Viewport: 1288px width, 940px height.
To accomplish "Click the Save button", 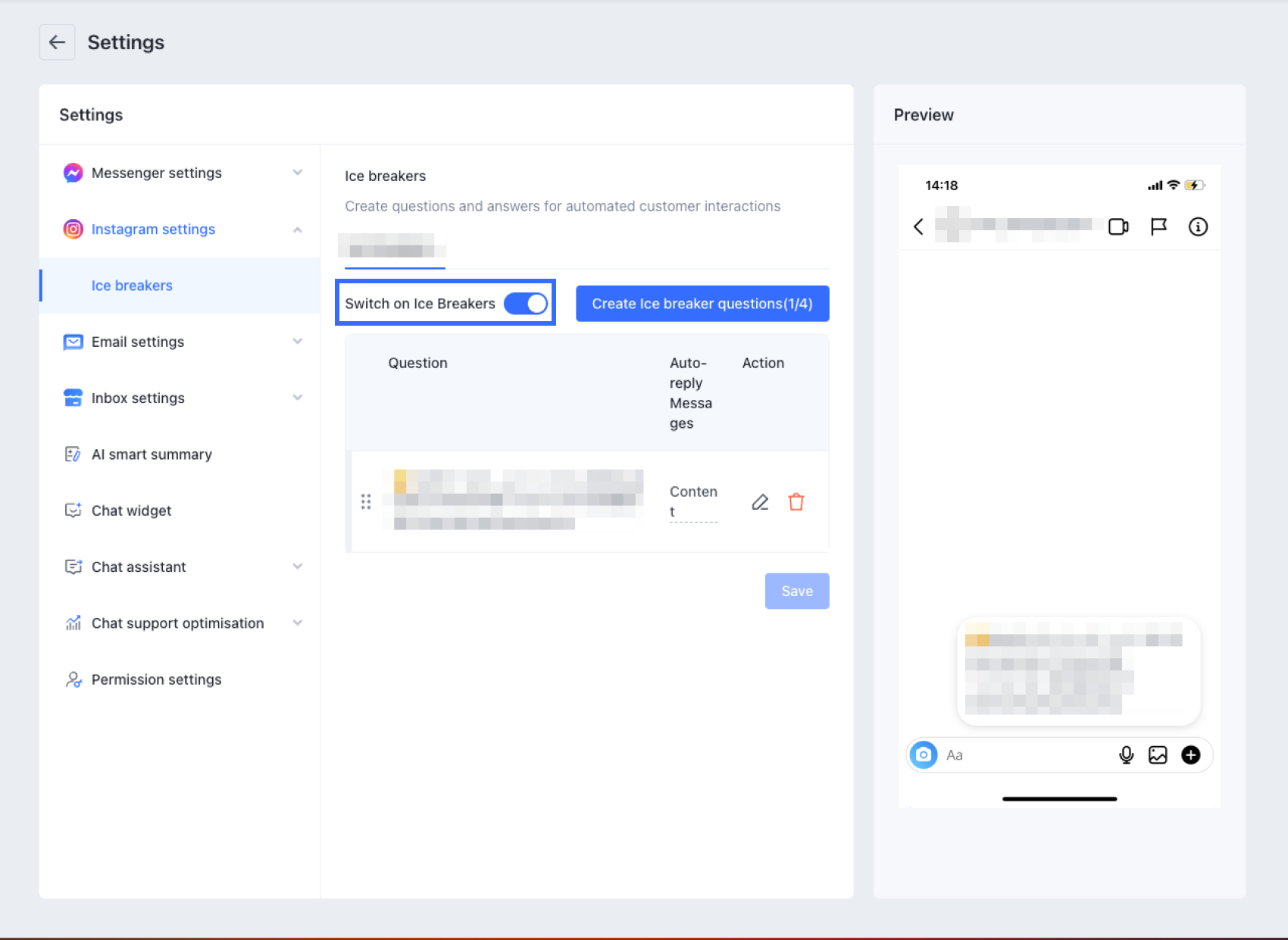I will click(797, 591).
